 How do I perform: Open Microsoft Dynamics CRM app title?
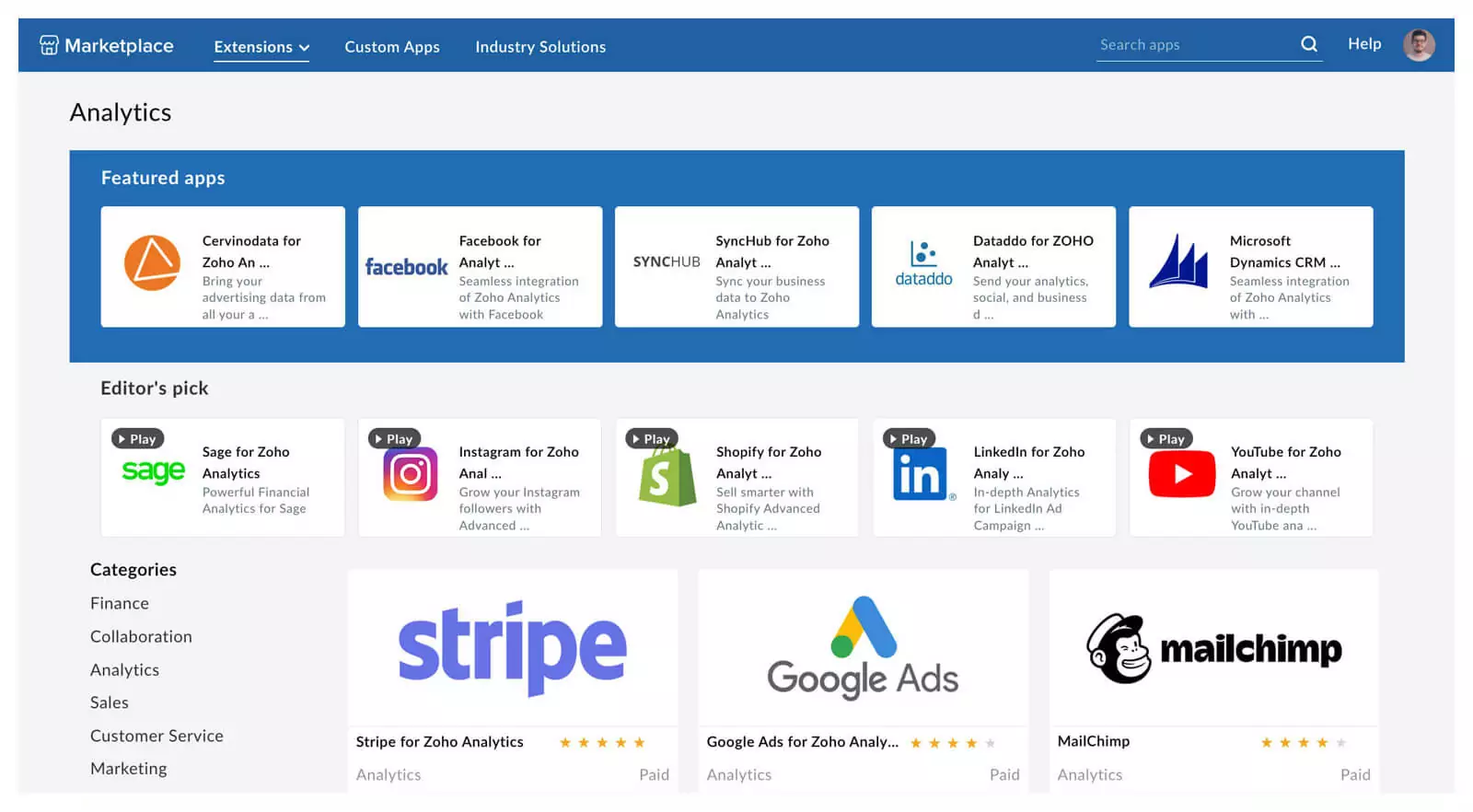[x=1285, y=251]
